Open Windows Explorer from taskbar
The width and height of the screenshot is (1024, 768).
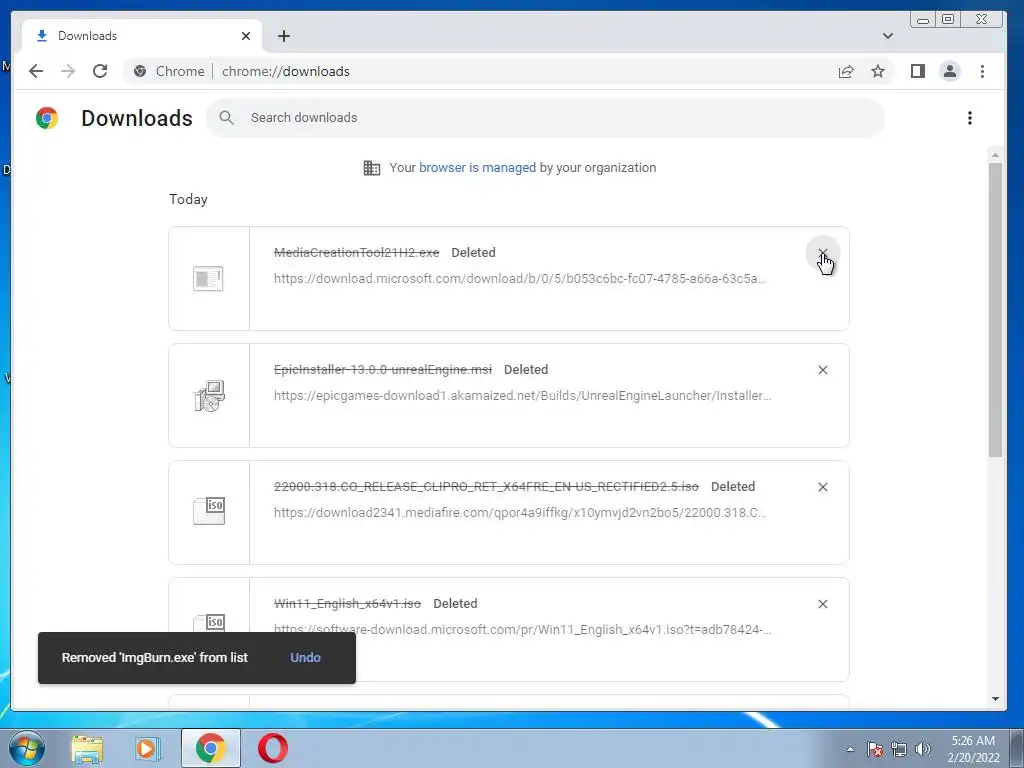coord(87,748)
